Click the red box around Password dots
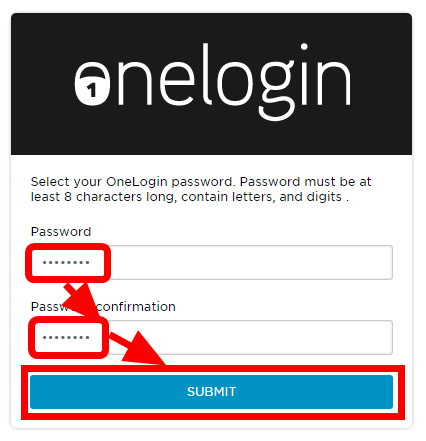Screen dimensions: 426x441 click(x=68, y=263)
